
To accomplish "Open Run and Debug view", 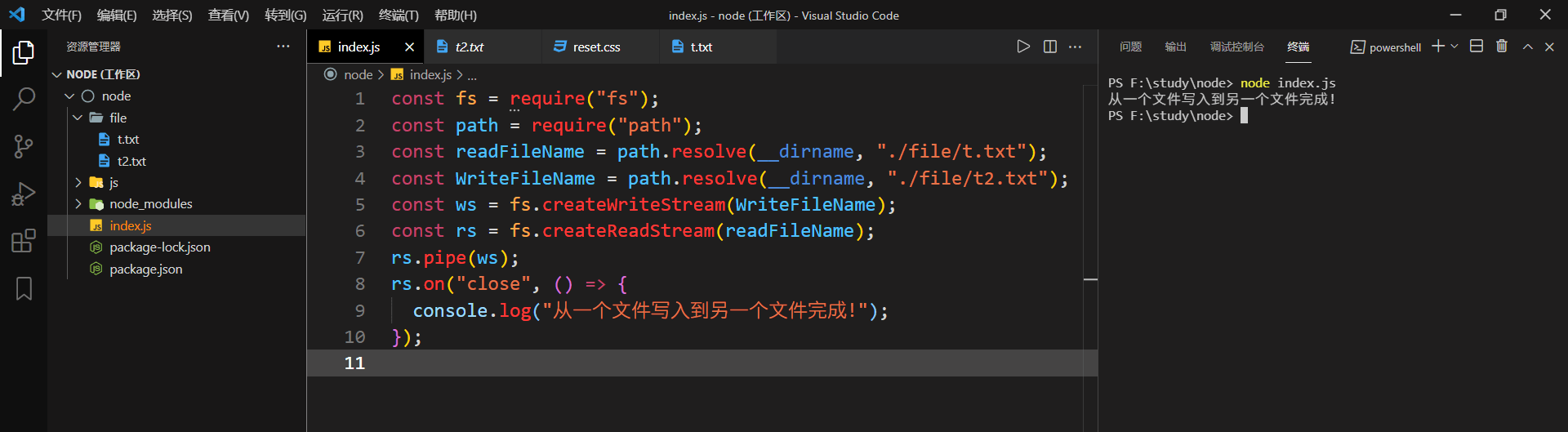I will (x=24, y=194).
